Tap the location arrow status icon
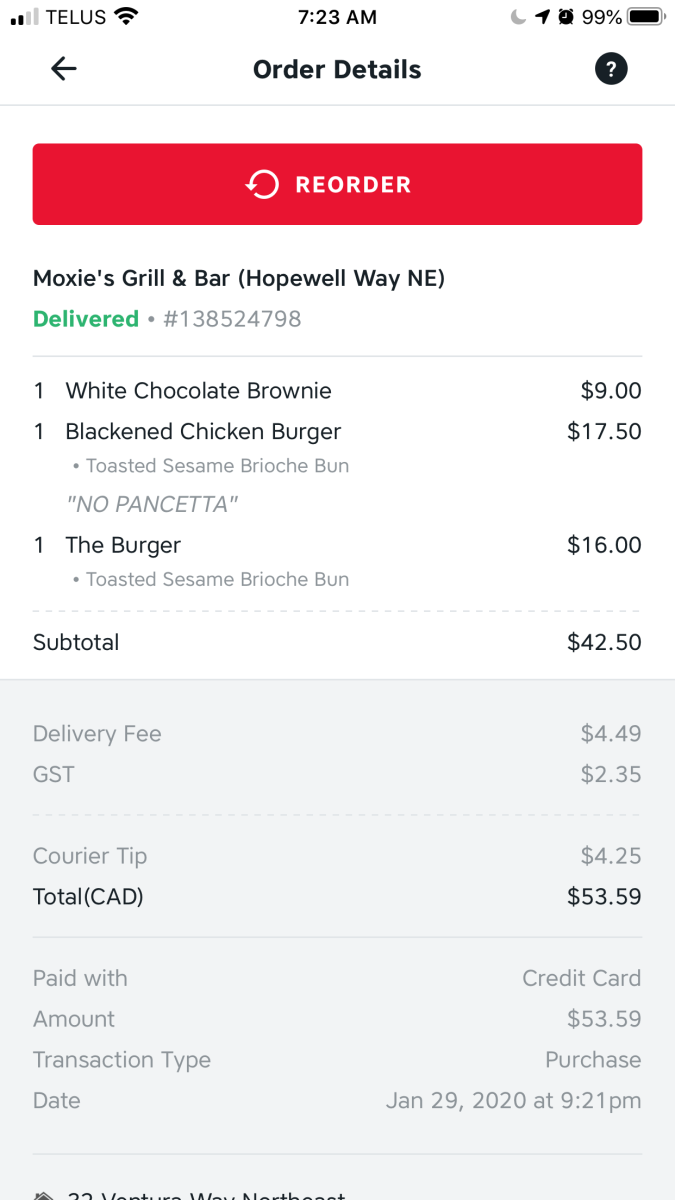The image size is (675, 1200). click(x=542, y=17)
